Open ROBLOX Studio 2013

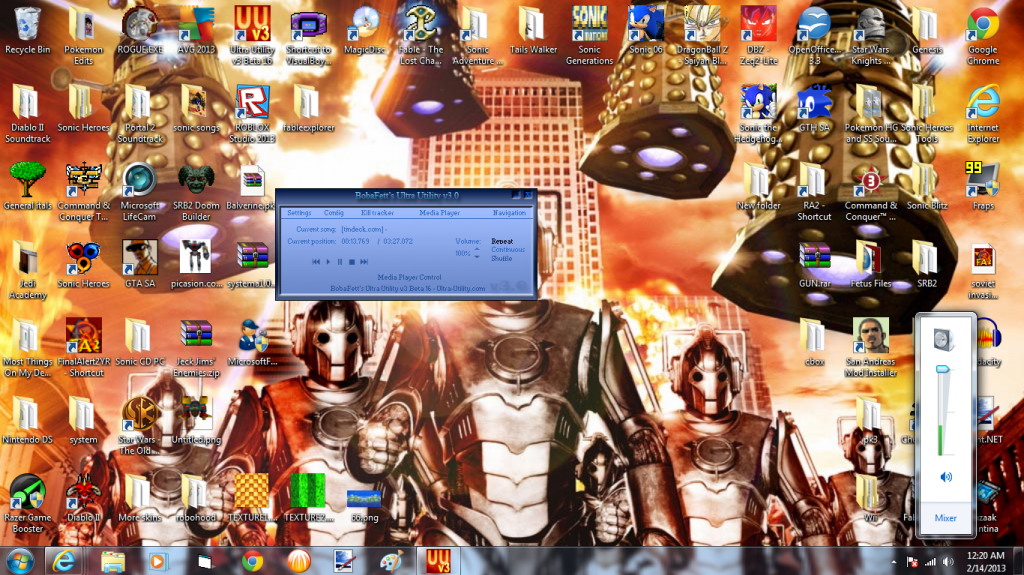pos(252,114)
